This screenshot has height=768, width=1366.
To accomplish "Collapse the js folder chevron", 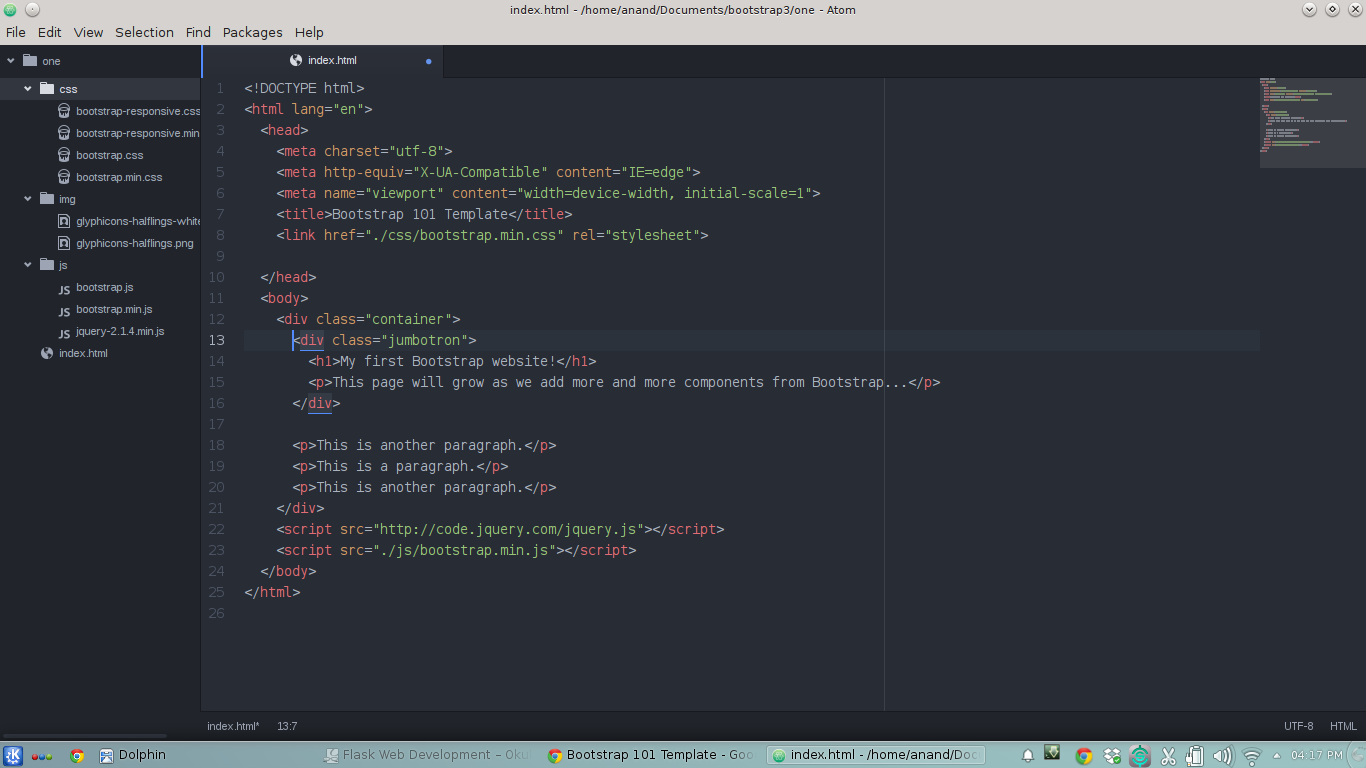I will [28, 265].
